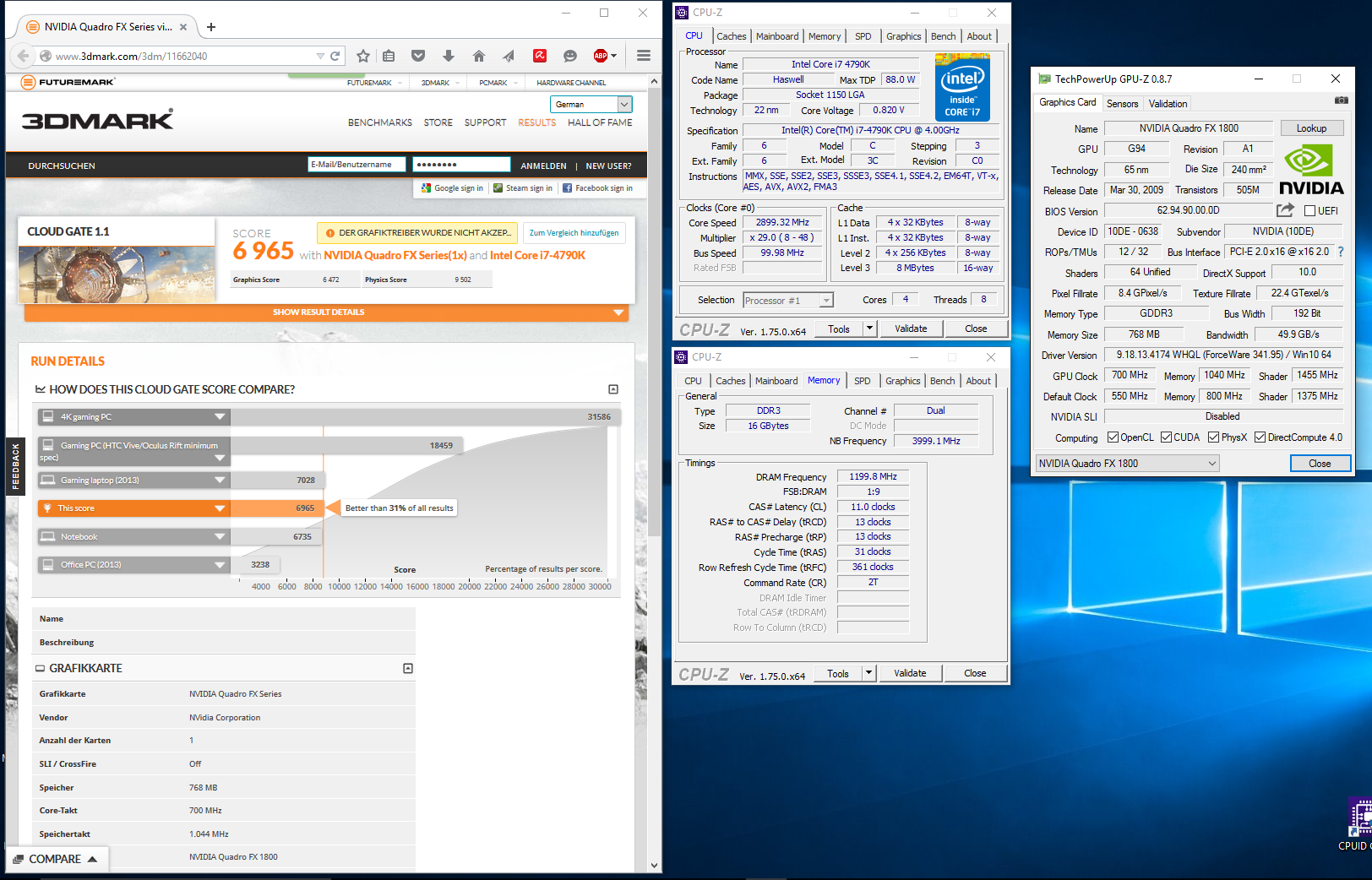
Task: Expand Show Result Details bar
Action: point(326,312)
